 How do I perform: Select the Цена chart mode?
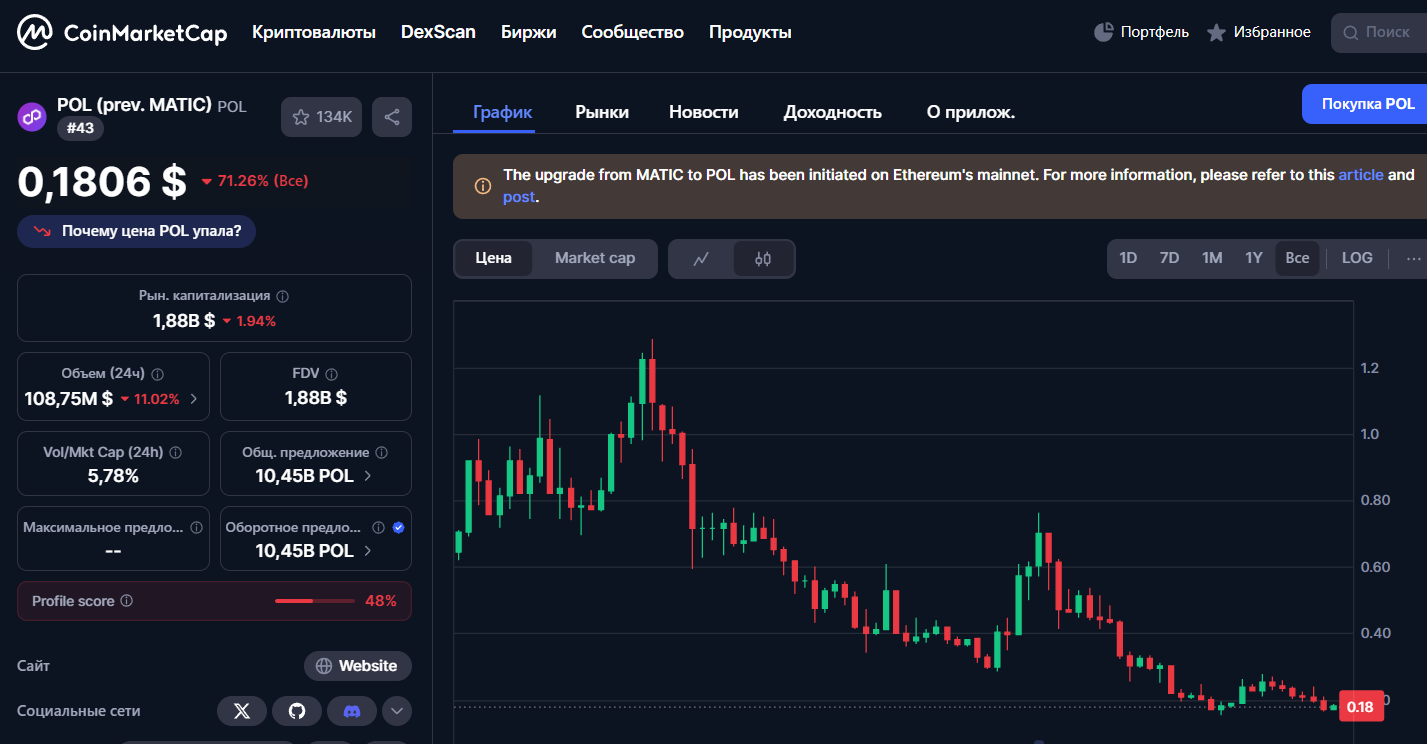494,258
